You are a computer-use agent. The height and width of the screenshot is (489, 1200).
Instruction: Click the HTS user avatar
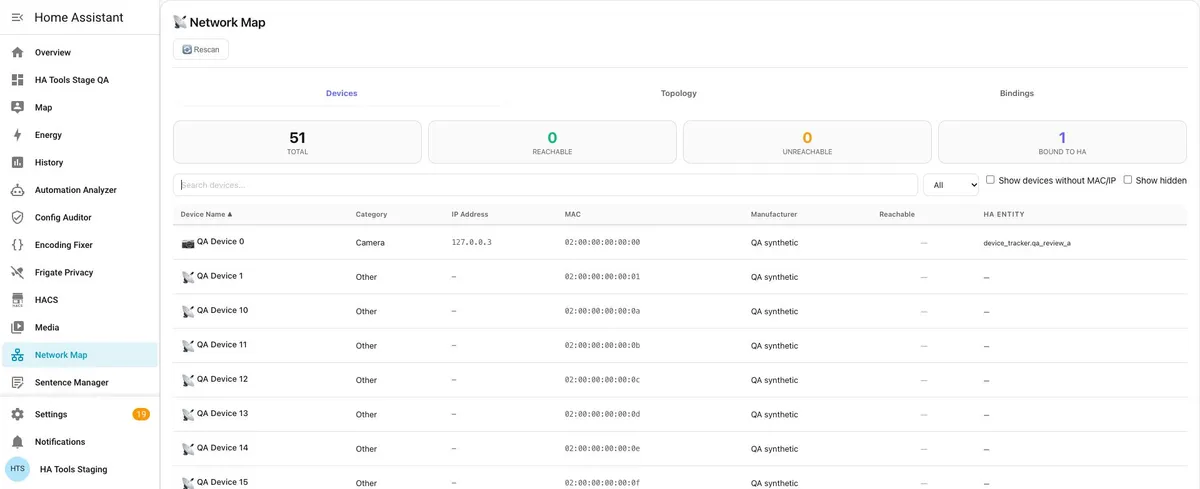(x=18, y=469)
